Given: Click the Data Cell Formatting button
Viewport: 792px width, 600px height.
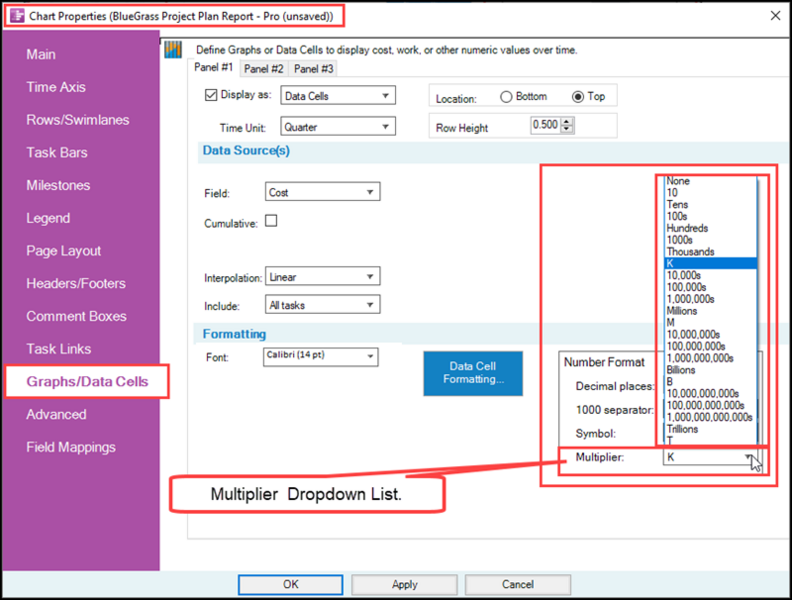Looking at the screenshot, I should click(473, 373).
